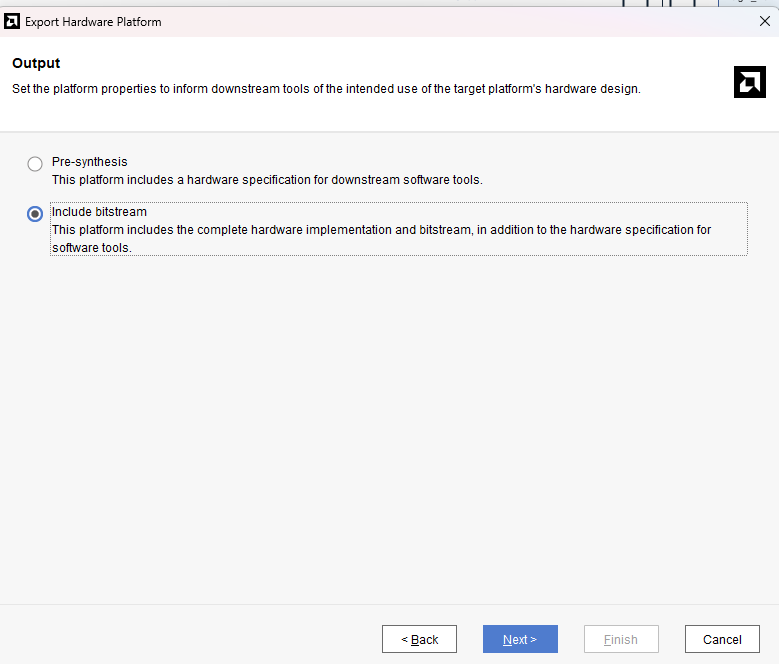Click the bitstream description about complete hardware implementation

382,239
